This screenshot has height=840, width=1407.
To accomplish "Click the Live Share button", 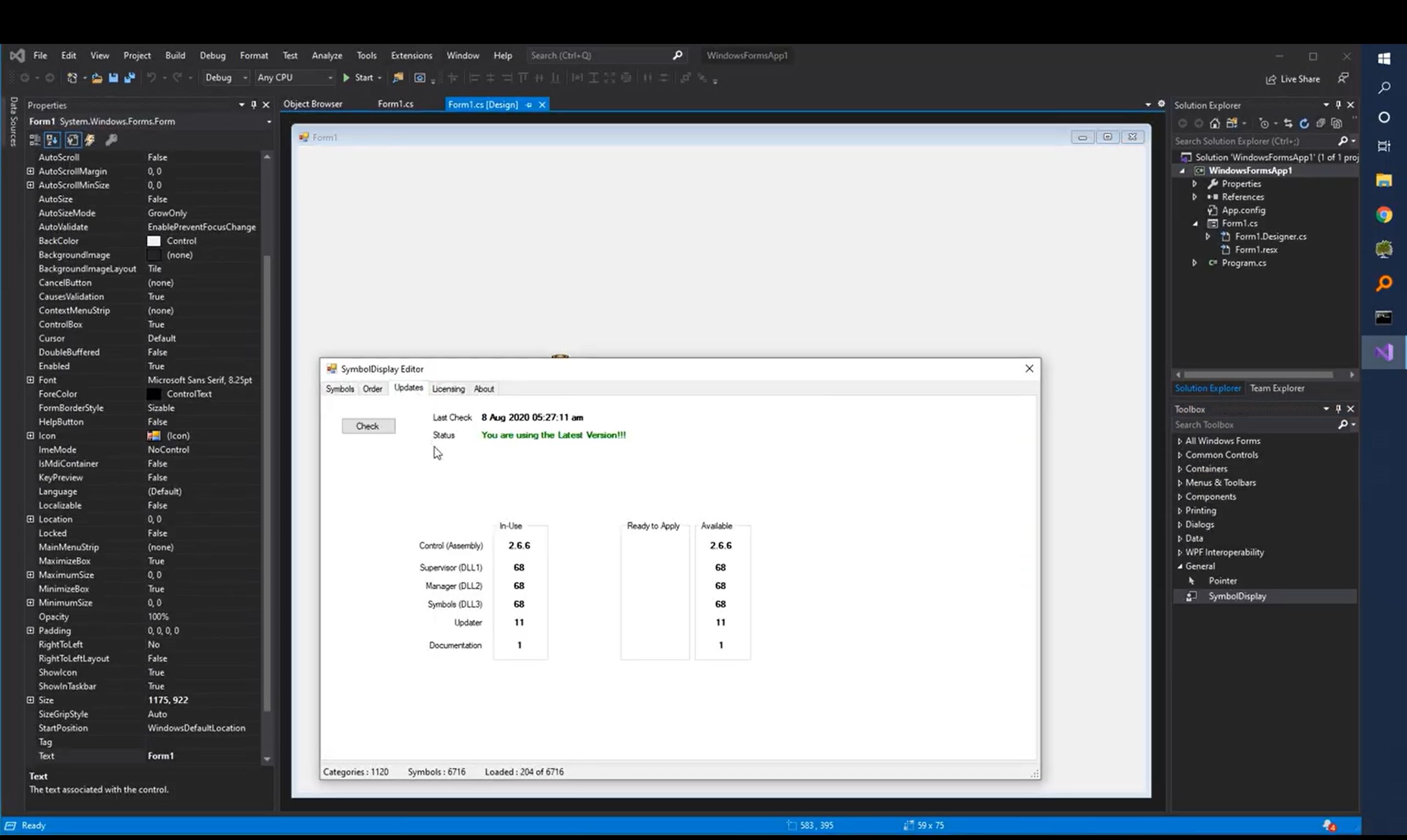I will [x=1293, y=79].
